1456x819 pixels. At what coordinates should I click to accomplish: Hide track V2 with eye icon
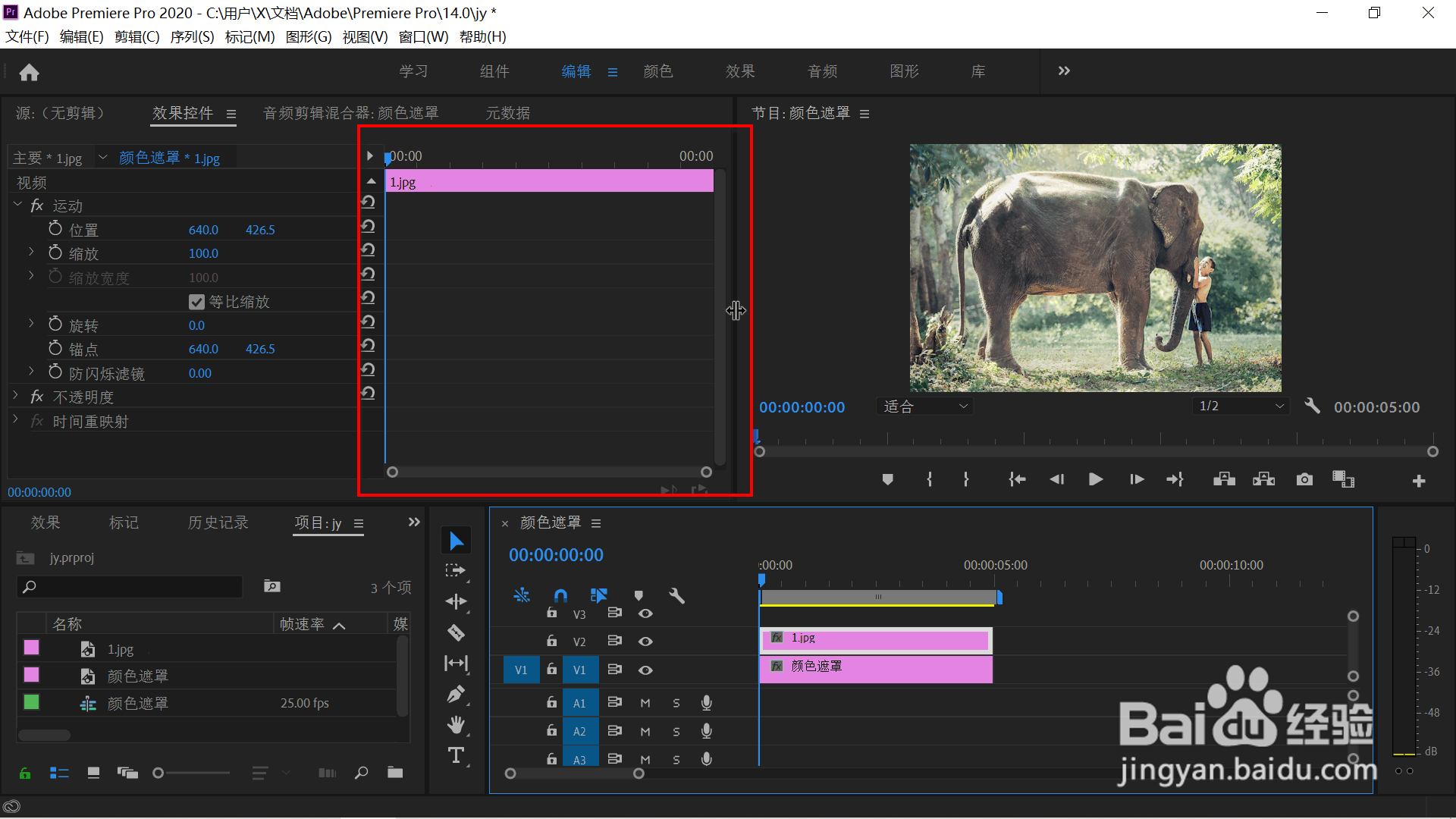[645, 642]
